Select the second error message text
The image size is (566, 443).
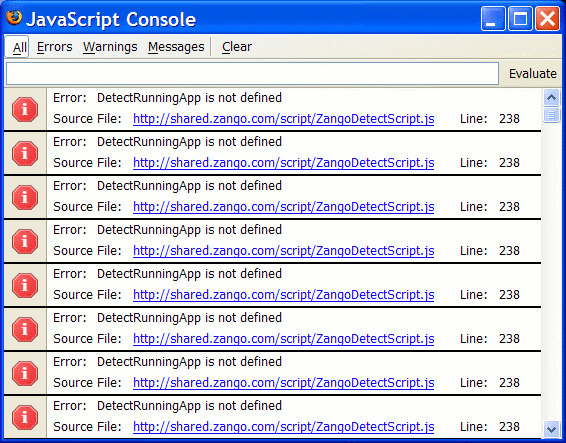(189, 142)
